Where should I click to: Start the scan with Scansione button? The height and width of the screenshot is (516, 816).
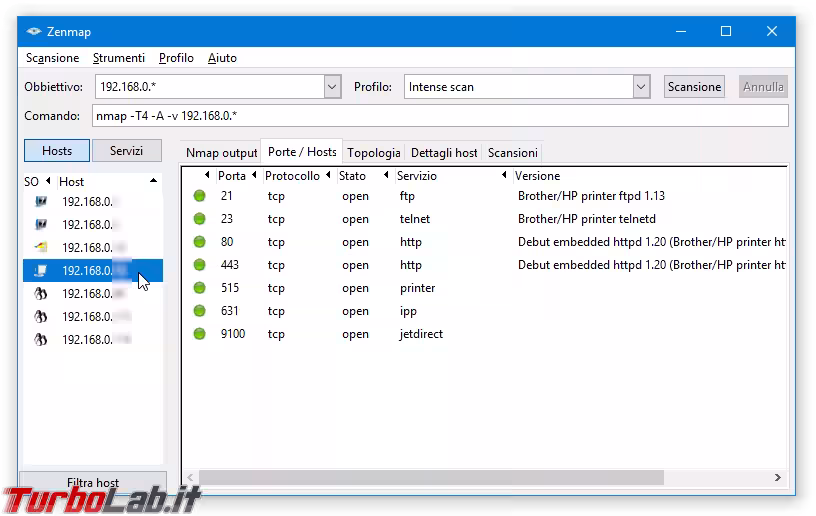coord(694,87)
